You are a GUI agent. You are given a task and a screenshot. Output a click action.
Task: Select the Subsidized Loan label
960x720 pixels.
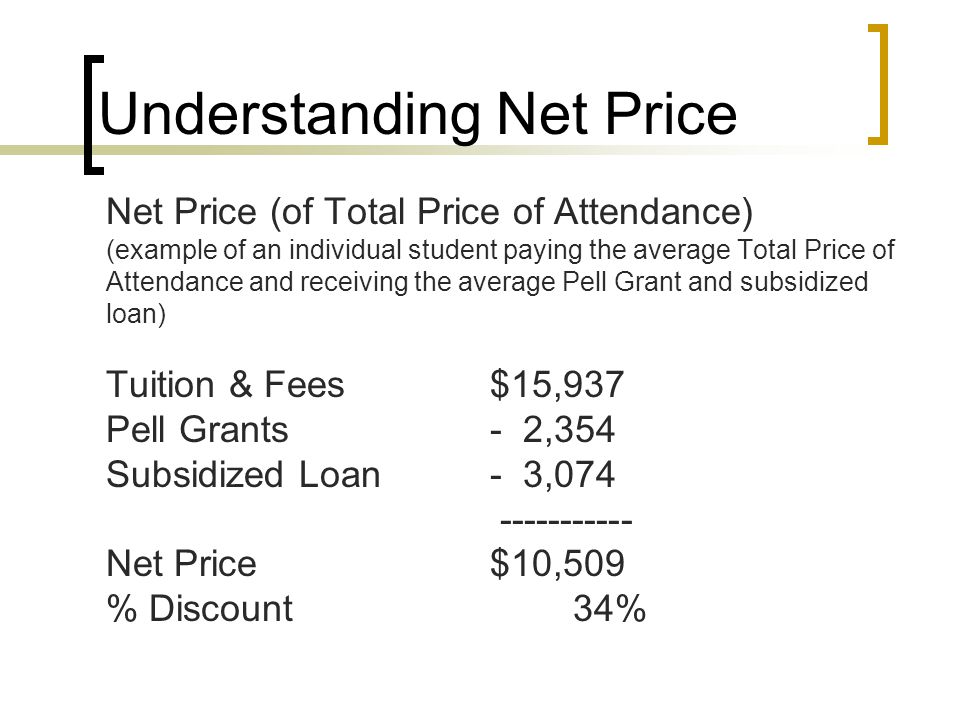(243, 474)
